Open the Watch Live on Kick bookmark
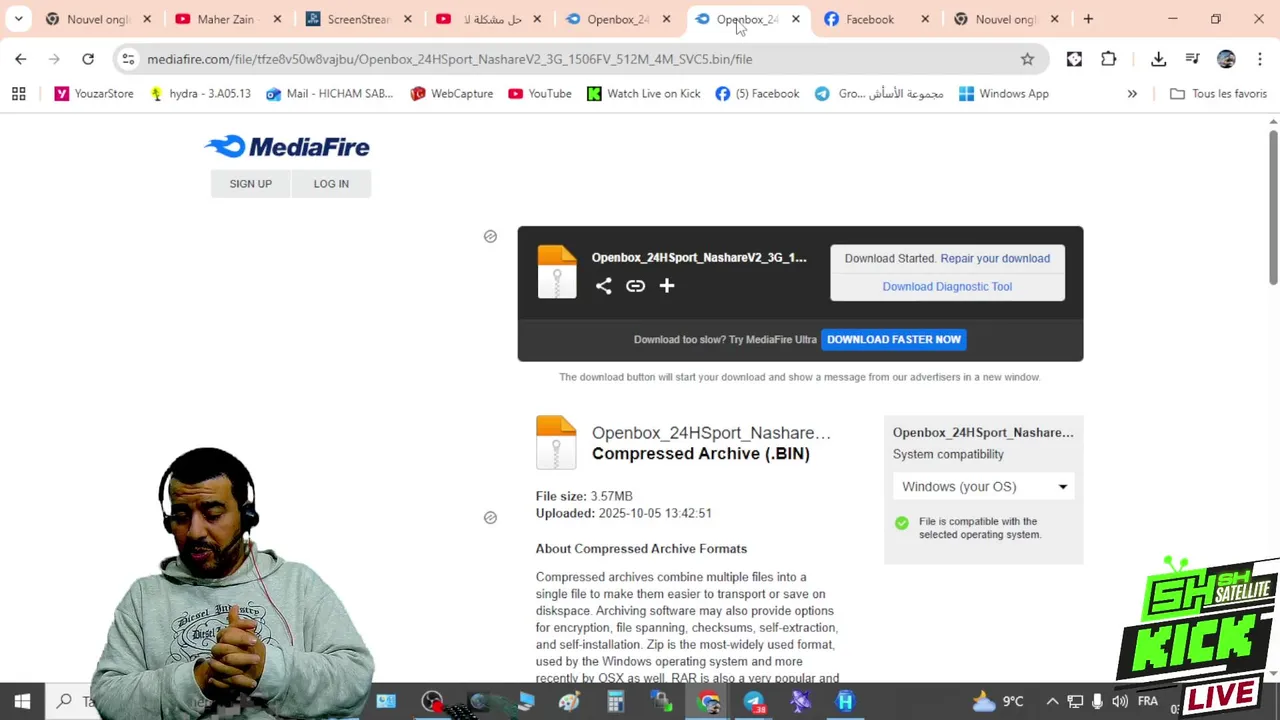 (644, 94)
